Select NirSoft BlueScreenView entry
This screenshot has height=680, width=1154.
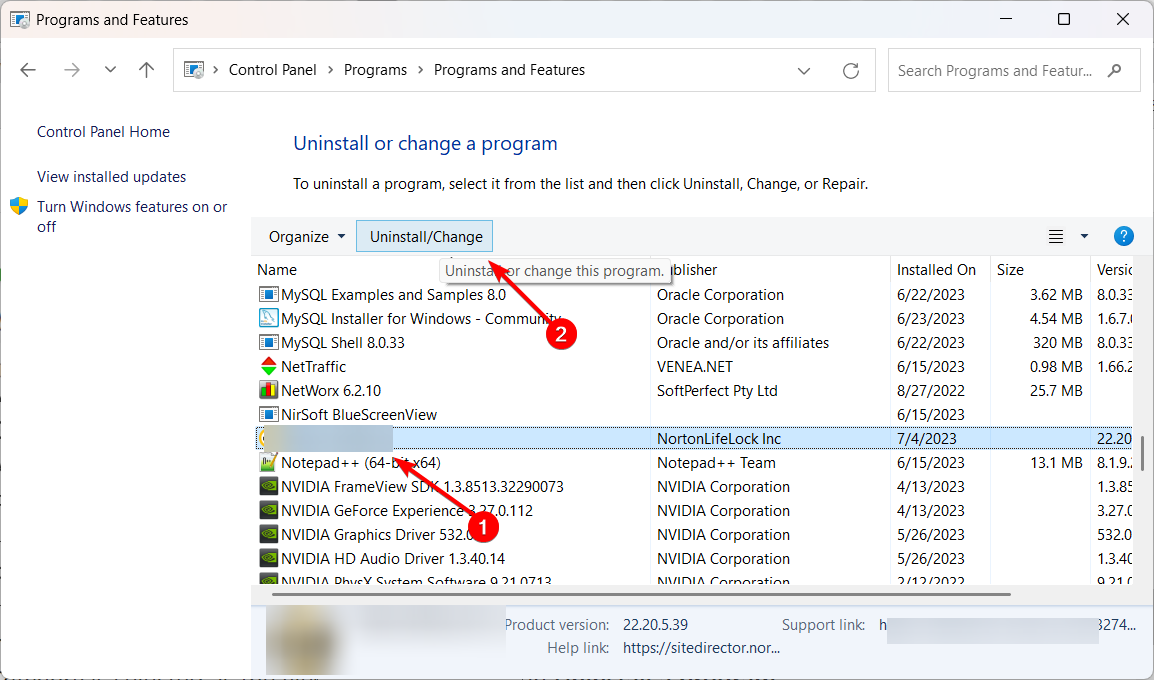(x=358, y=414)
